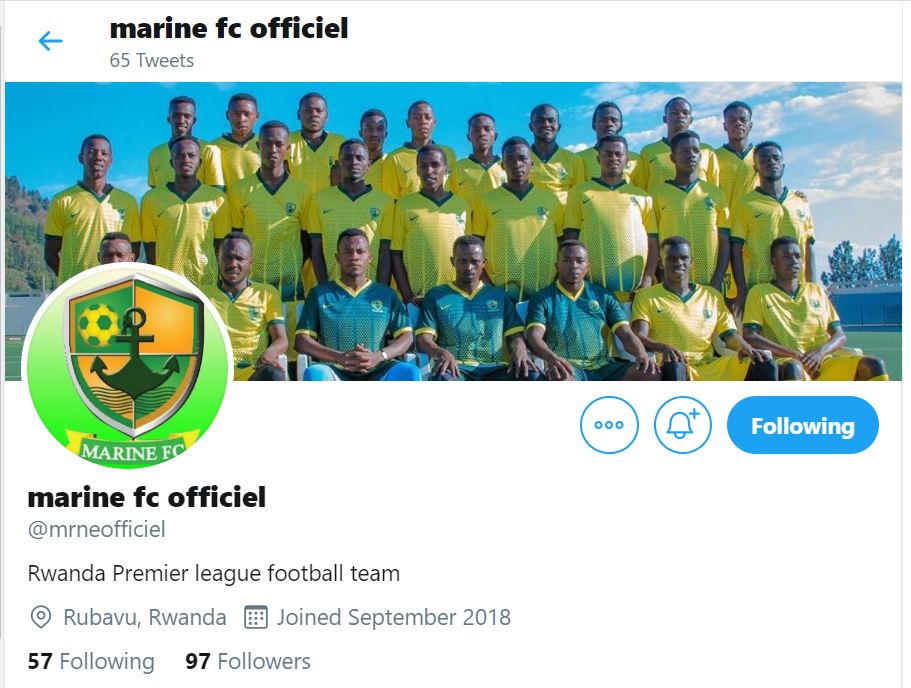Click the "Rwanda Premier league football team" bio
The image size is (911, 688).
[214, 574]
